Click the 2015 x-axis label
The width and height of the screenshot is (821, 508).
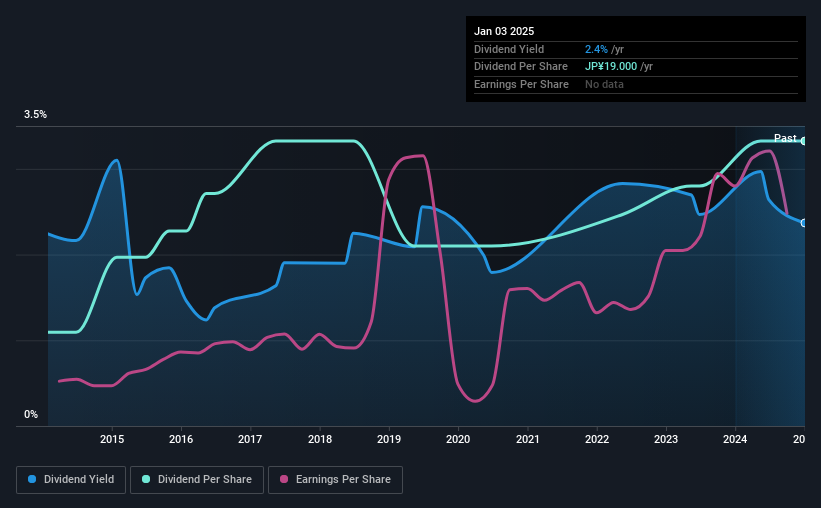112,439
